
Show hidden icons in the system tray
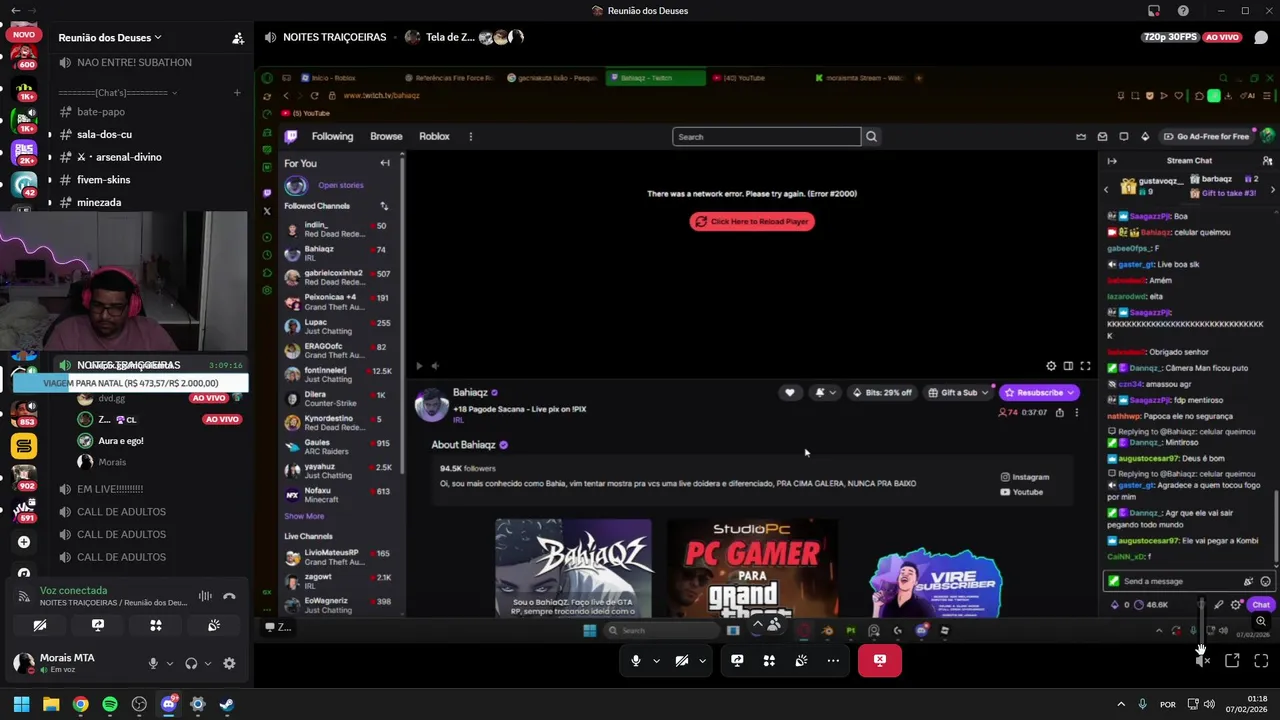click(x=1121, y=704)
